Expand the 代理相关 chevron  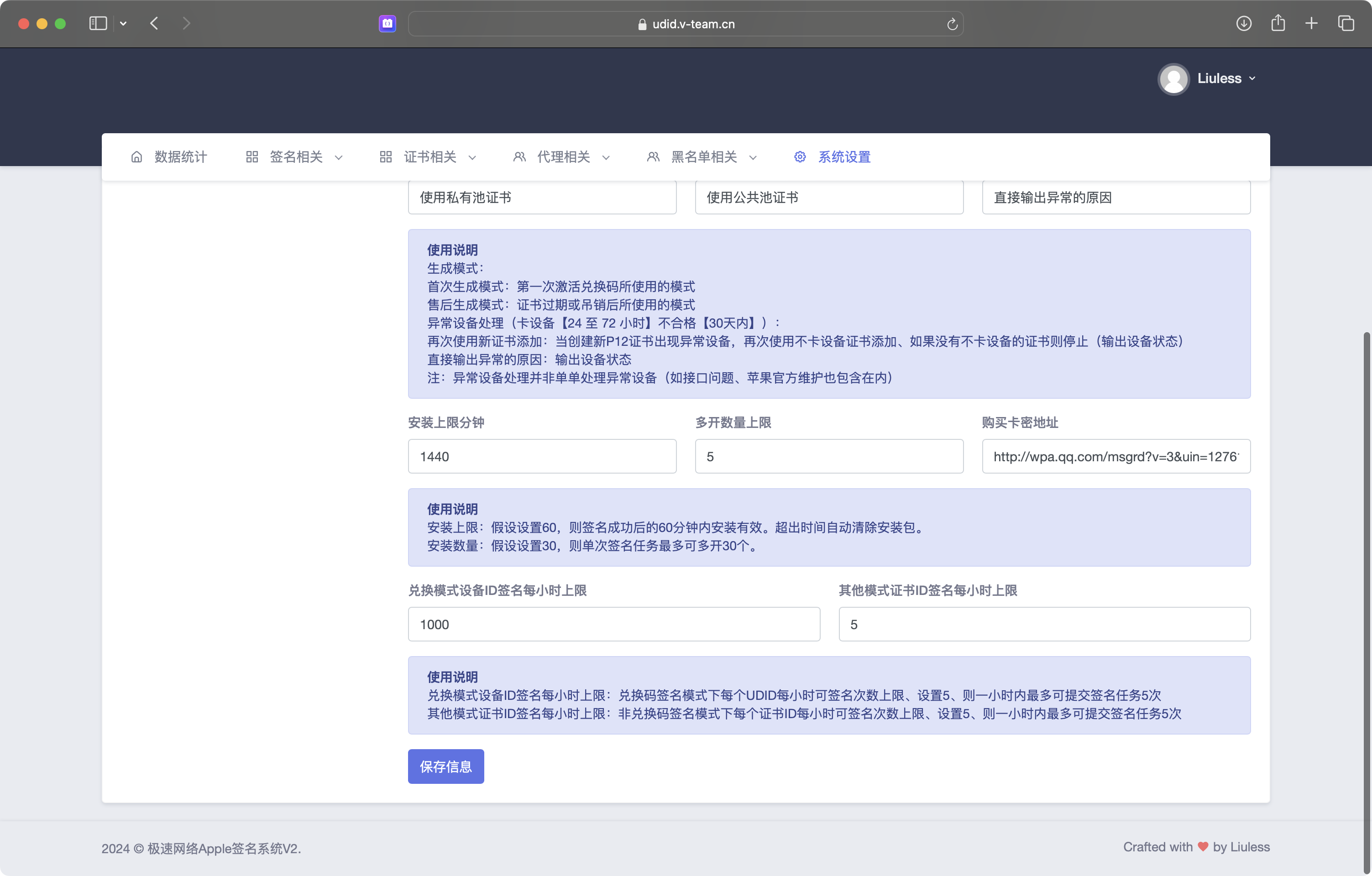tap(606, 158)
